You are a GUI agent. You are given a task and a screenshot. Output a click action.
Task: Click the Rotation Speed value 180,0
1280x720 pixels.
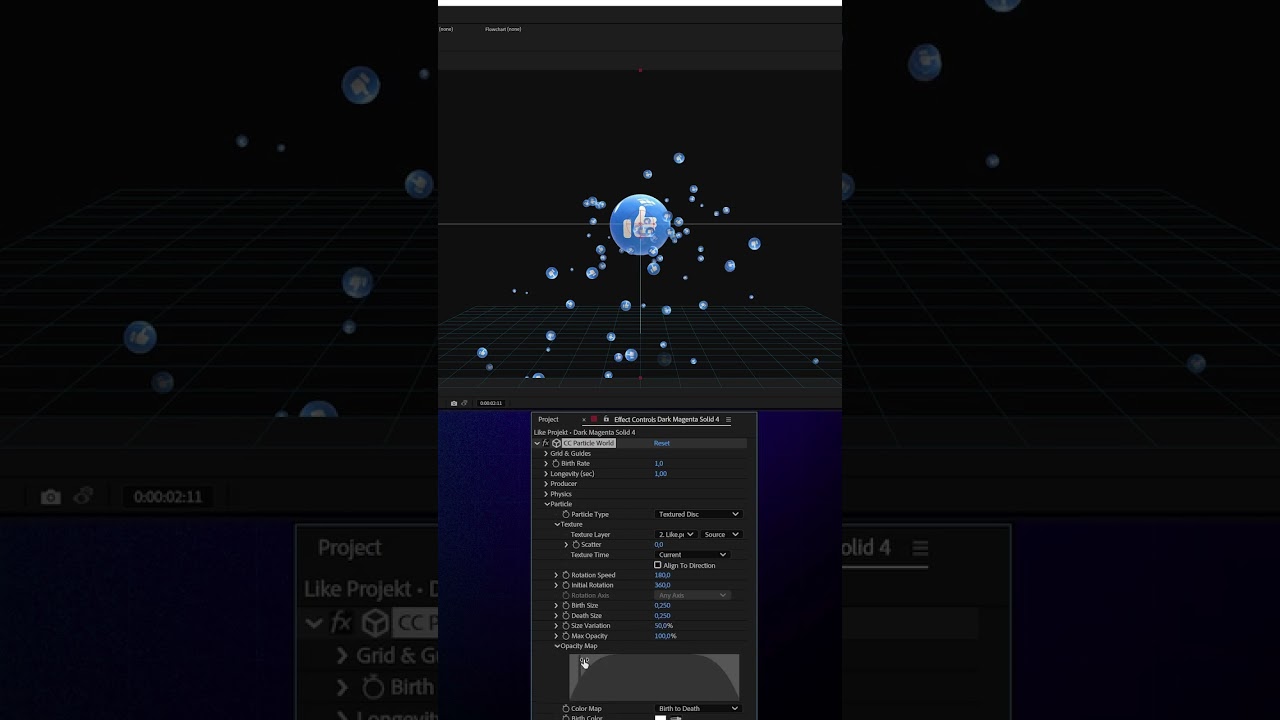(x=662, y=575)
